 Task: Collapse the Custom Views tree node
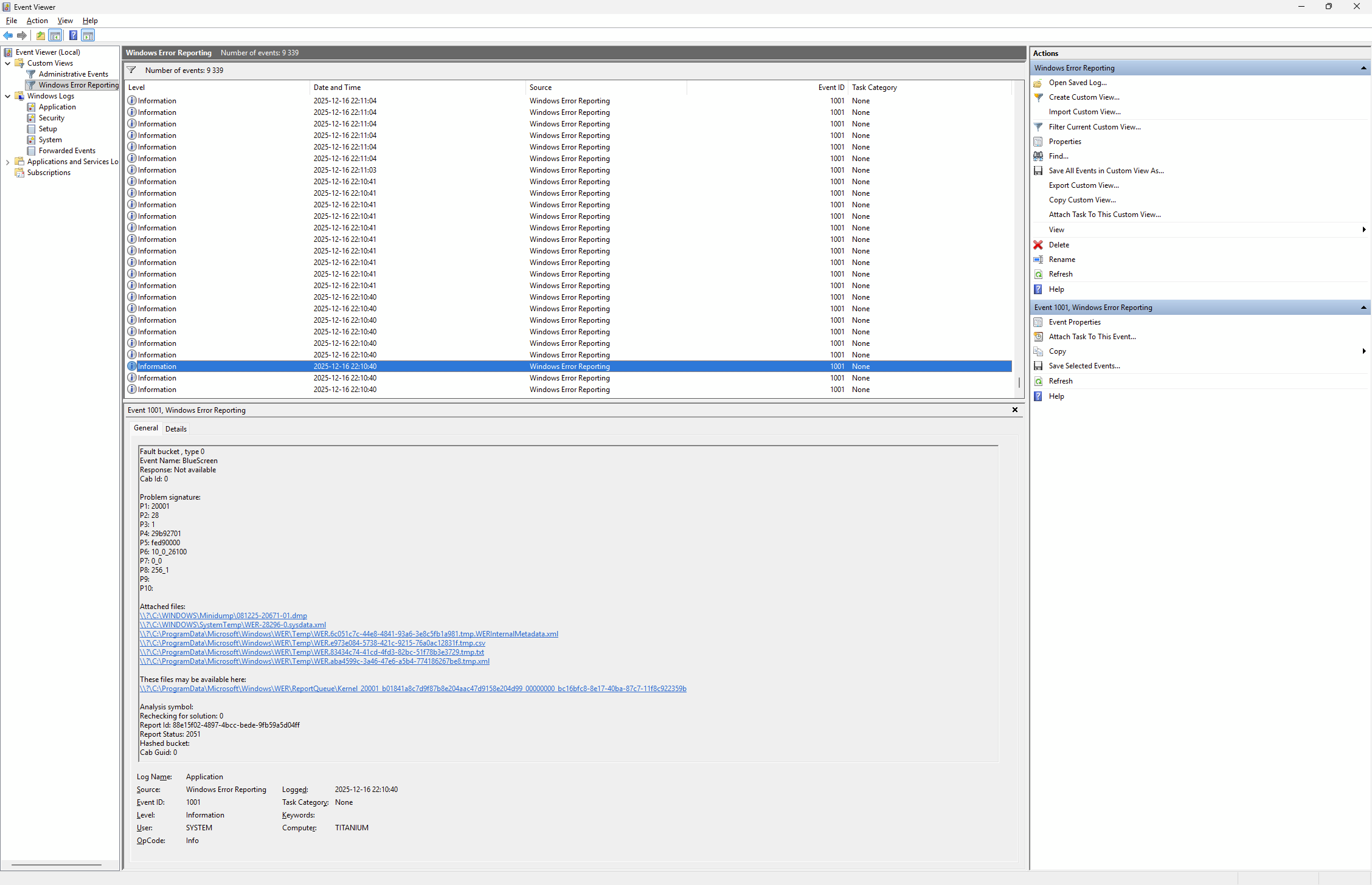tap(7, 63)
